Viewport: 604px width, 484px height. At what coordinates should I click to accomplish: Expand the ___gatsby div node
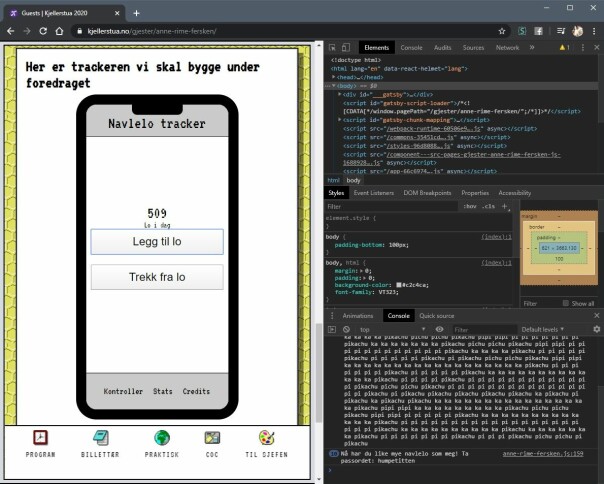point(339,94)
